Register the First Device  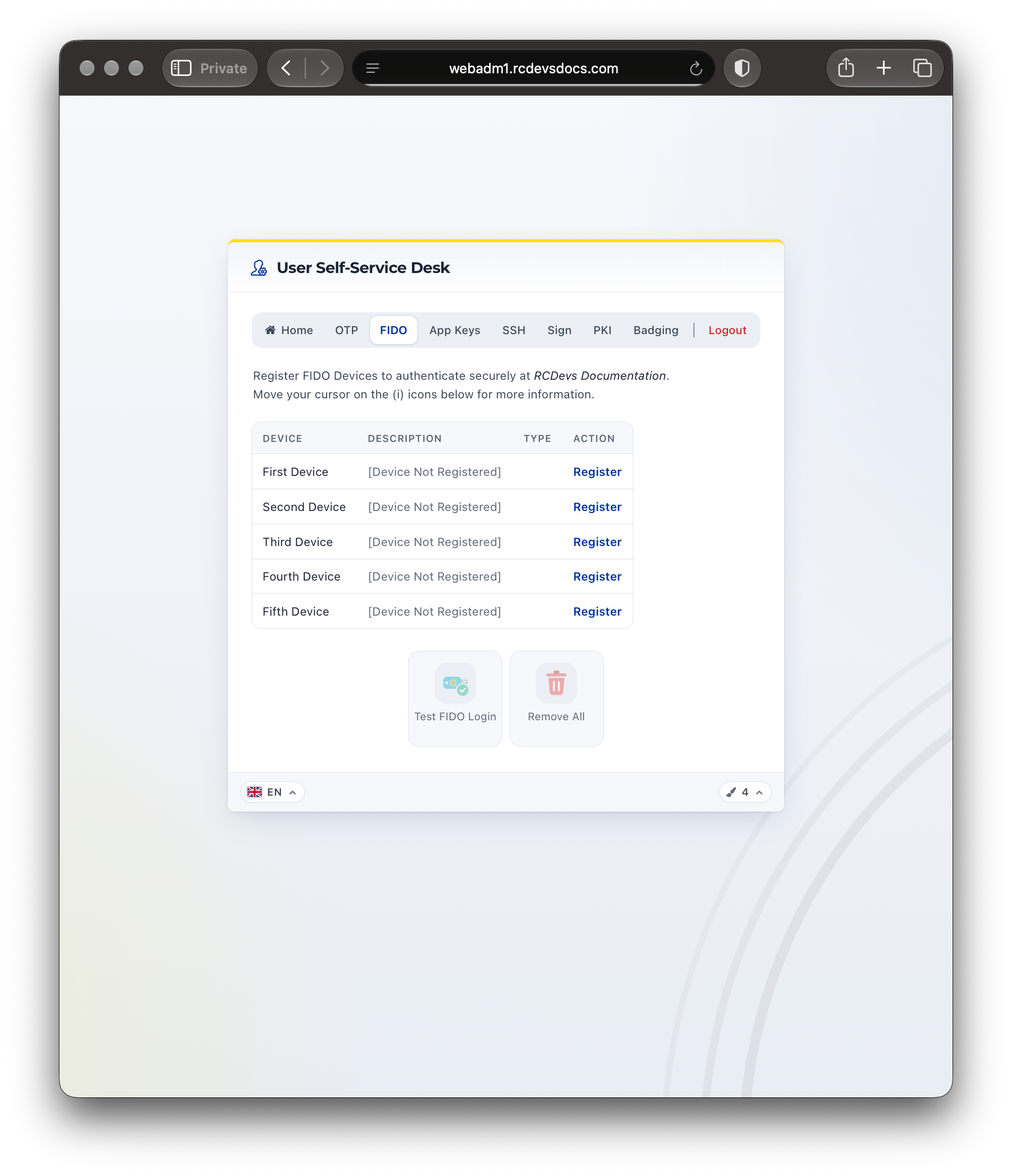tap(597, 472)
